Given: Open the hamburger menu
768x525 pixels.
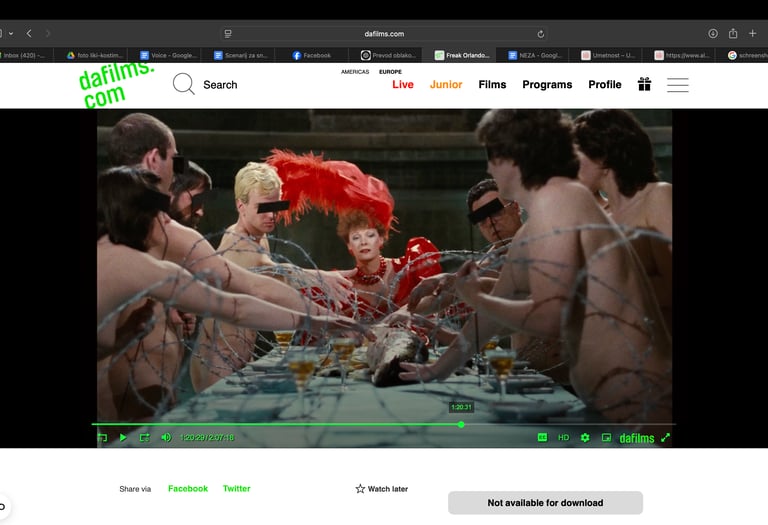Looking at the screenshot, I should [x=677, y=85].
